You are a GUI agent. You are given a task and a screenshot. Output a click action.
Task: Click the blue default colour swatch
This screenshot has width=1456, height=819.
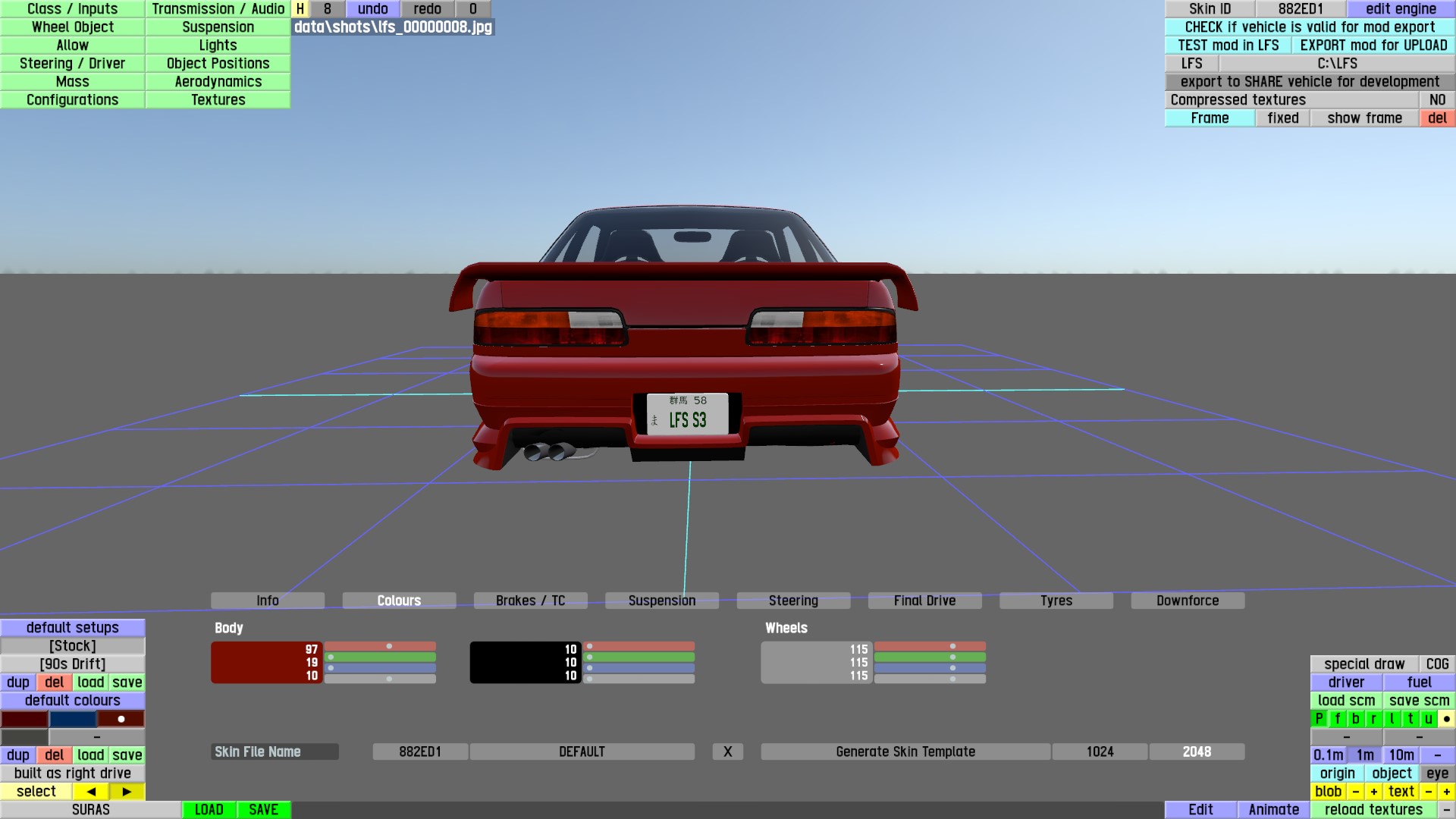(x=73, y=719)
